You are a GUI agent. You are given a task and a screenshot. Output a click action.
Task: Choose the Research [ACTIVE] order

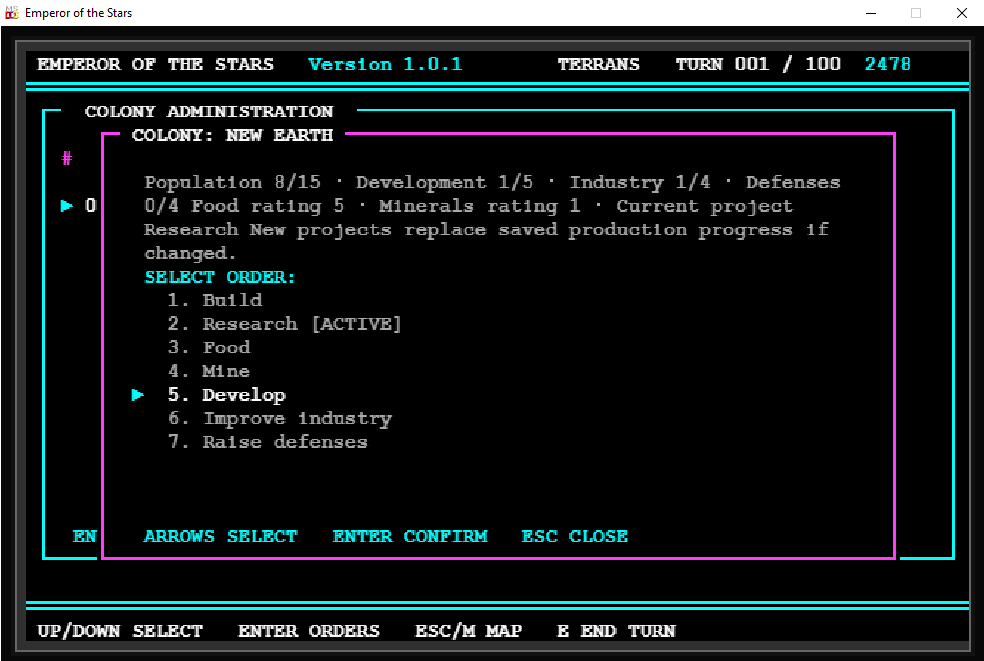pos(284,324)
